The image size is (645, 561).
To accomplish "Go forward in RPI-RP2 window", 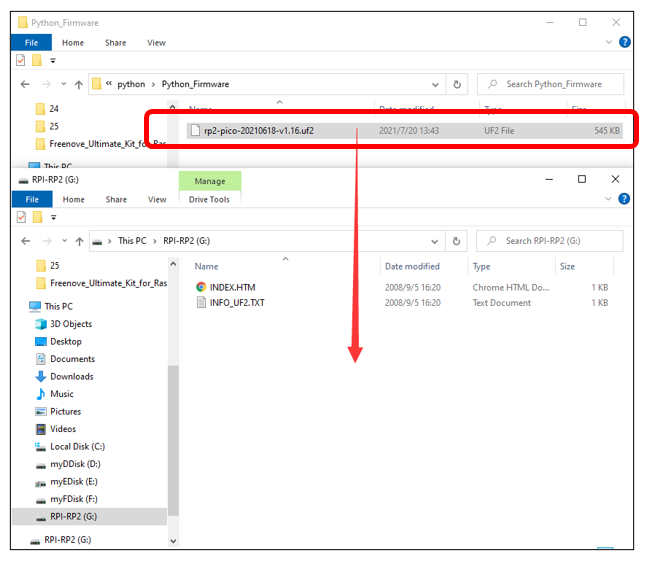I will pos(47,241).
